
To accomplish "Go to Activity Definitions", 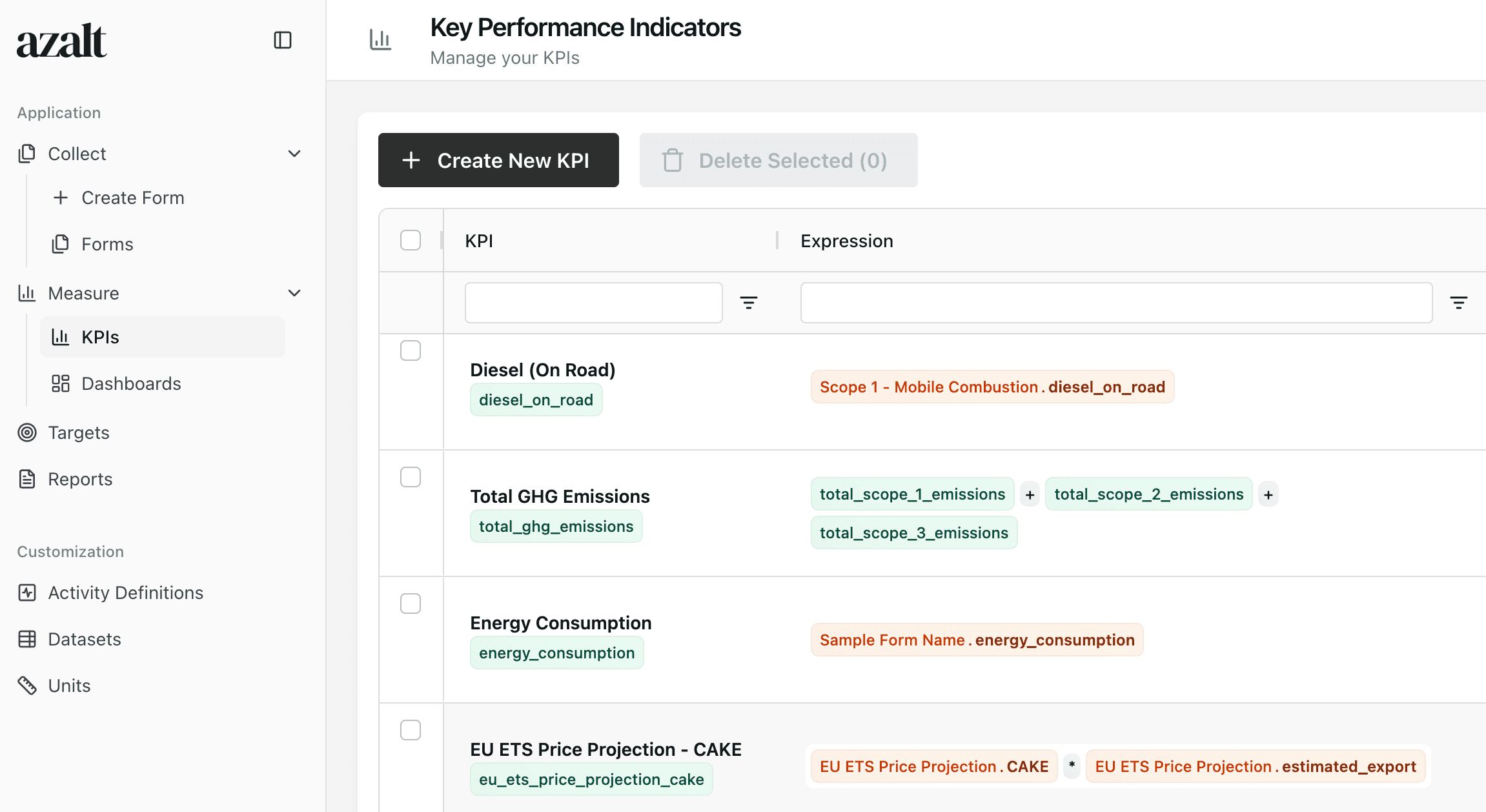I will click(x=125, y=593).
